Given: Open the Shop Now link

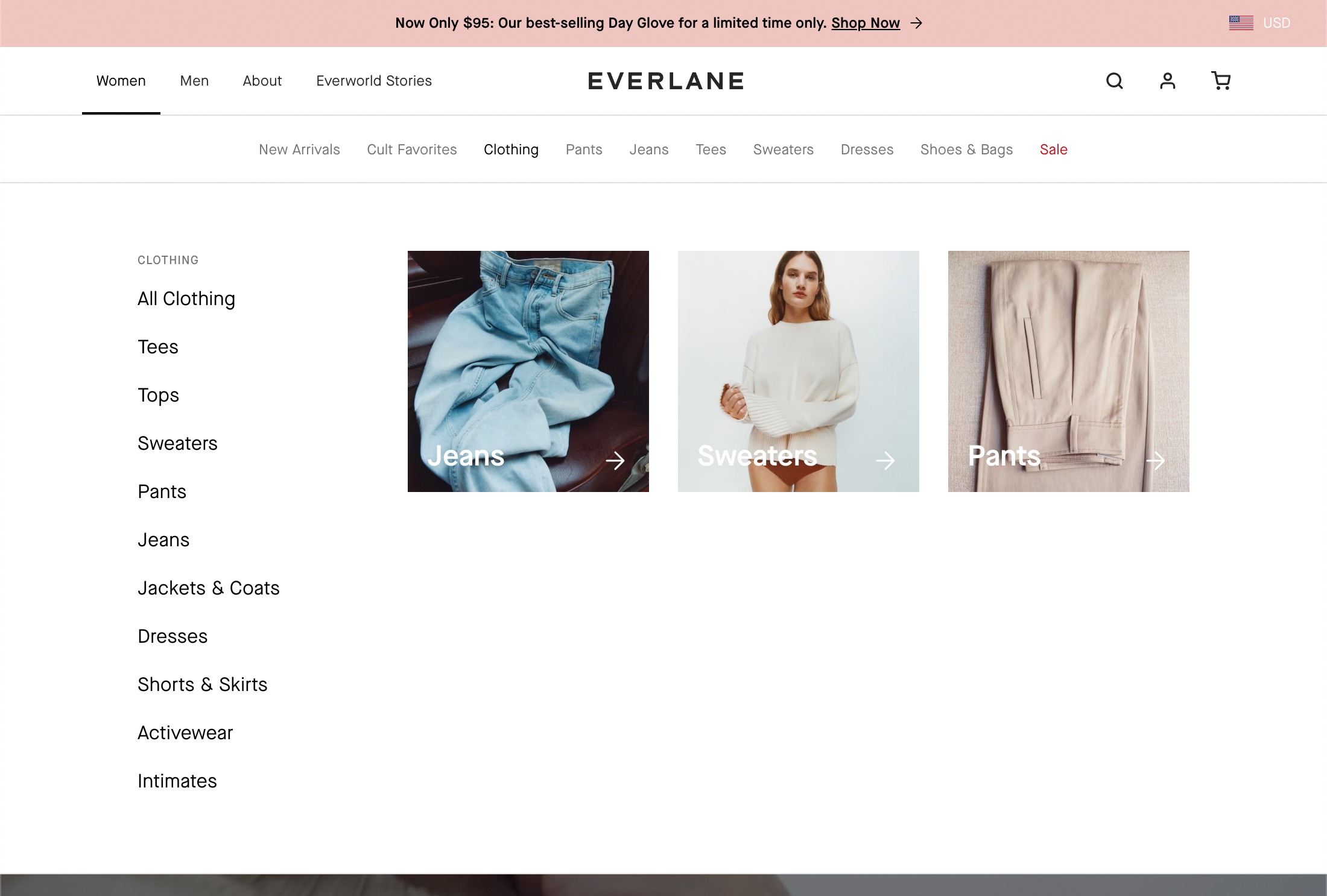Looking at the screenshot, I should 865,23.
